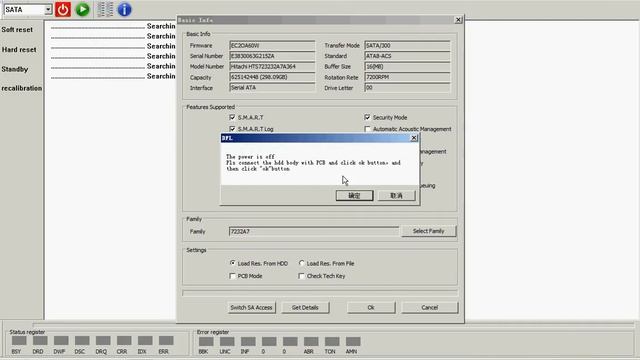Click the Switch SA Access button

(x=251, y=307)
